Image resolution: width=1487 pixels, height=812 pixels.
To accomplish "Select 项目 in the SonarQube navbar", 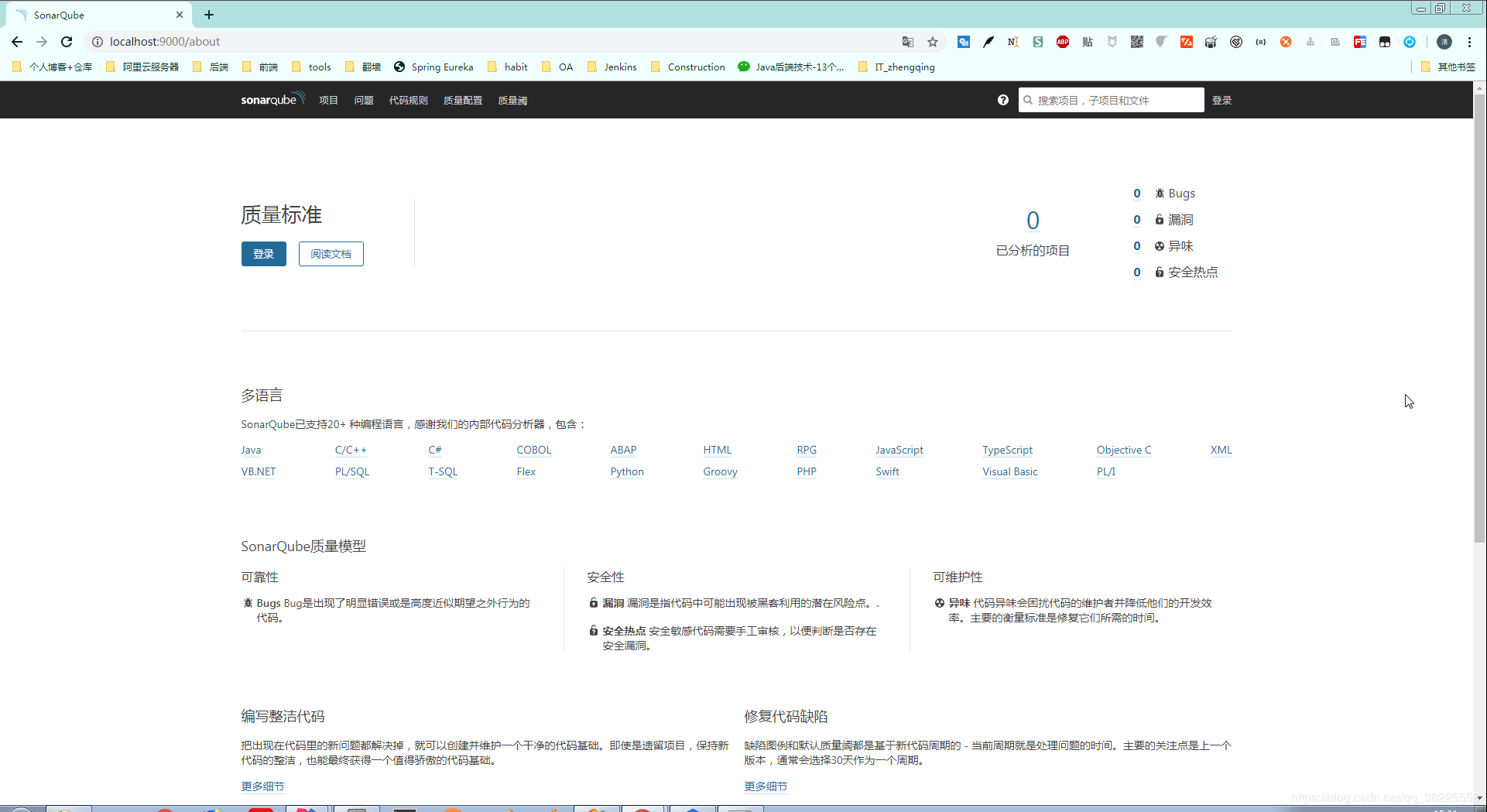I will [327, 99].
